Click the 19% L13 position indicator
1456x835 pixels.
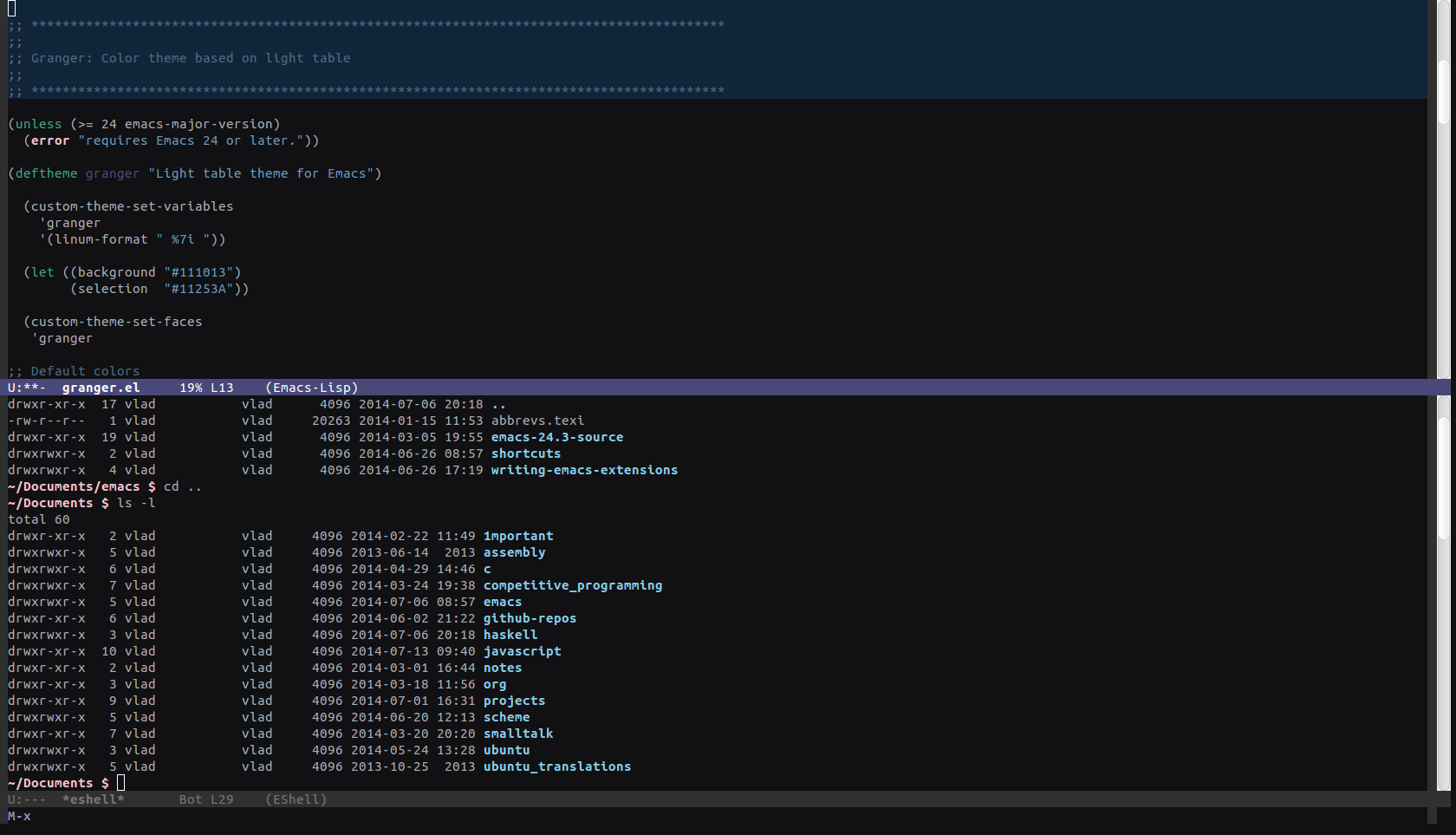click(206, 388)
